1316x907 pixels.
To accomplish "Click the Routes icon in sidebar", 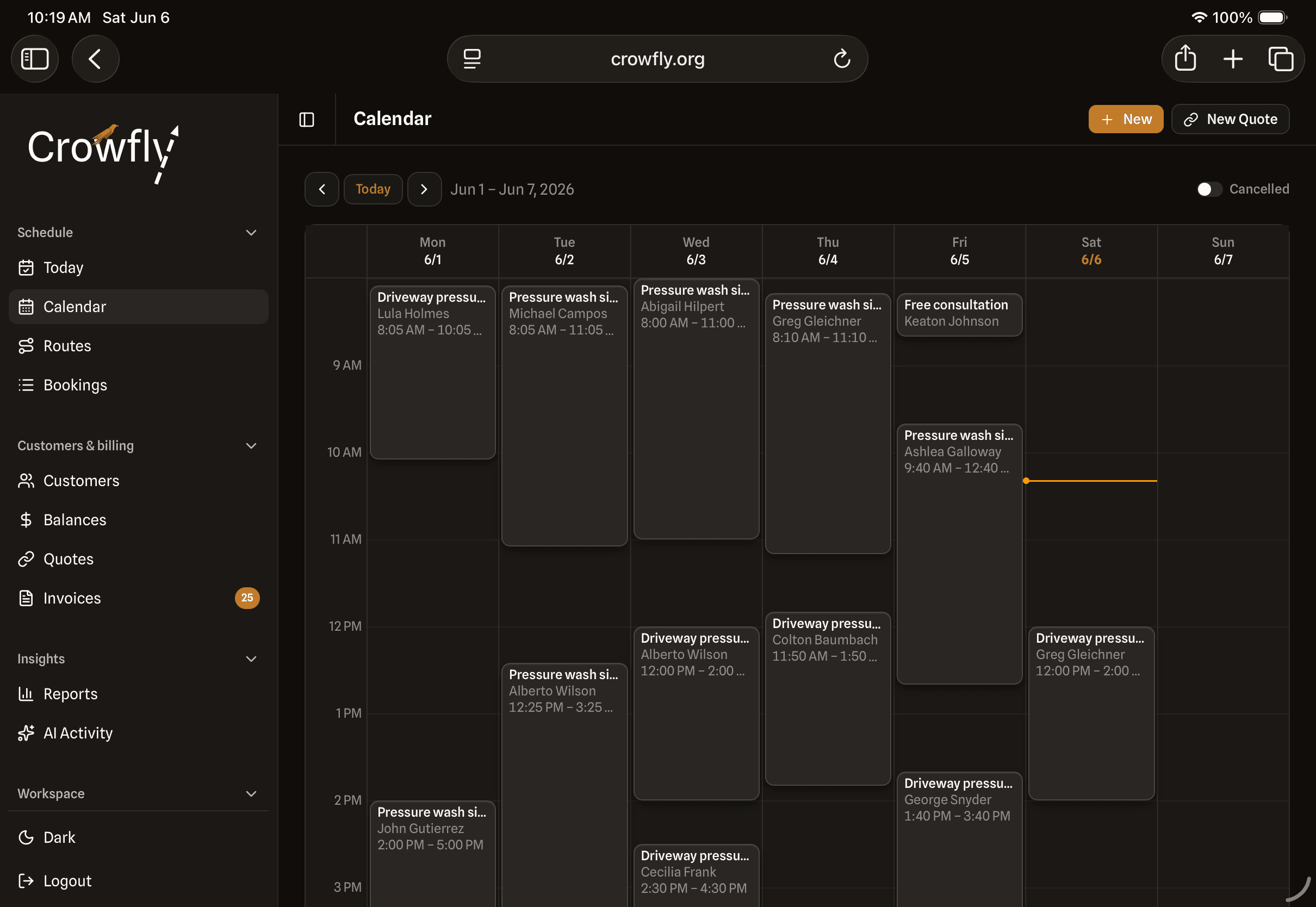I will point(26,346).
